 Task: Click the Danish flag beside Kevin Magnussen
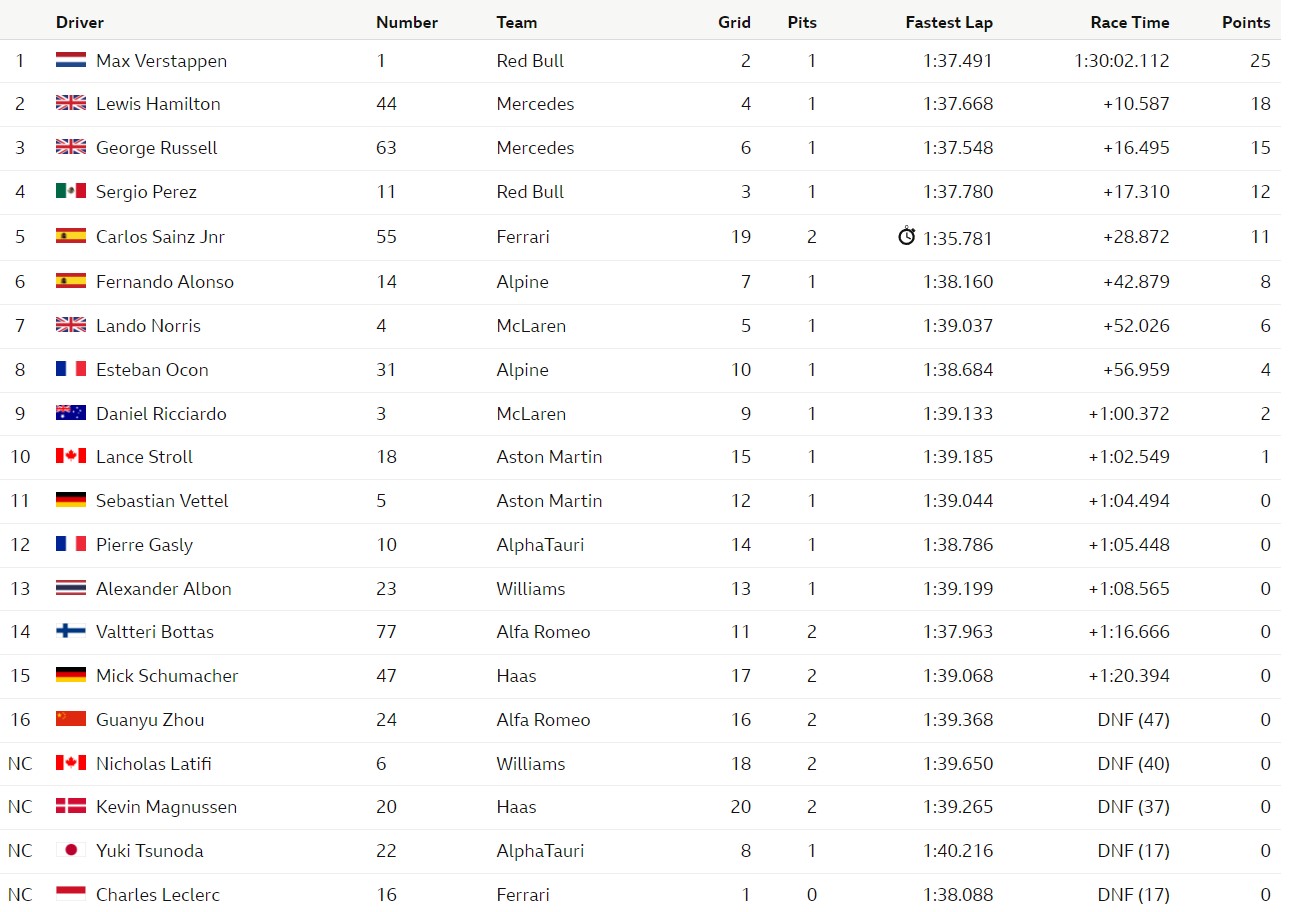71,806
